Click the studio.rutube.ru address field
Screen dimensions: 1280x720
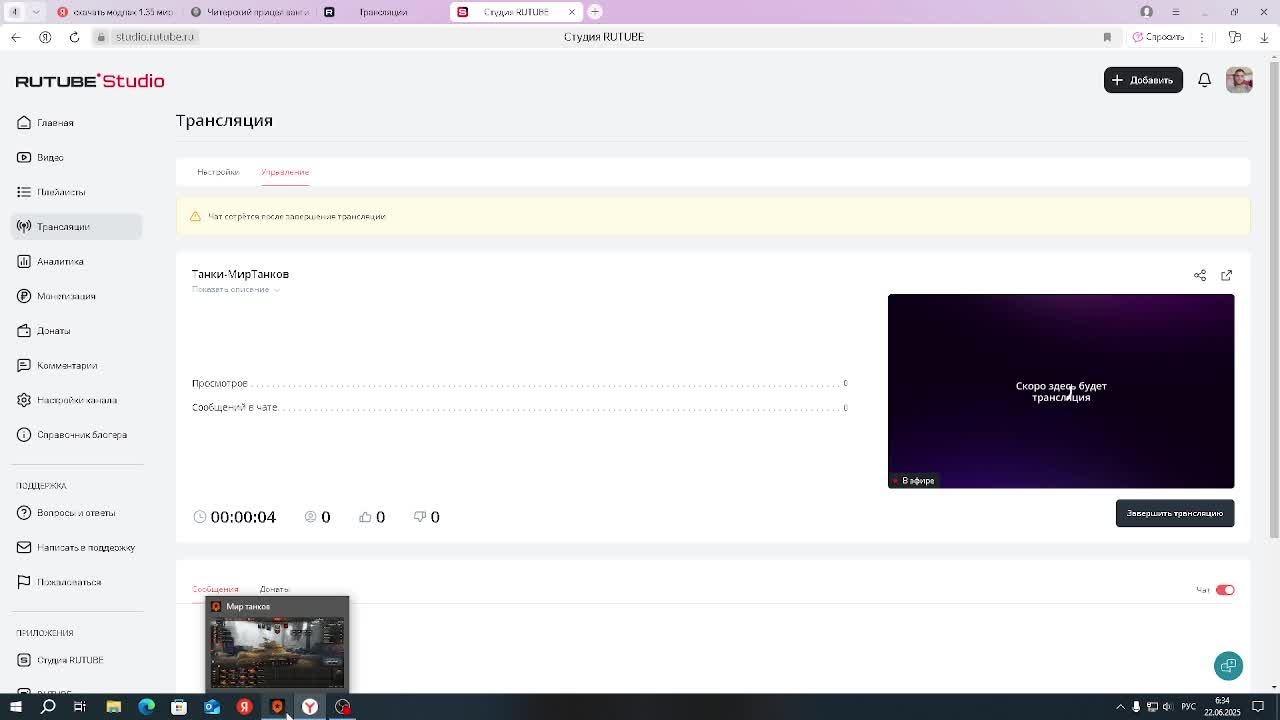pyautogui.click(x=155, y=37)
